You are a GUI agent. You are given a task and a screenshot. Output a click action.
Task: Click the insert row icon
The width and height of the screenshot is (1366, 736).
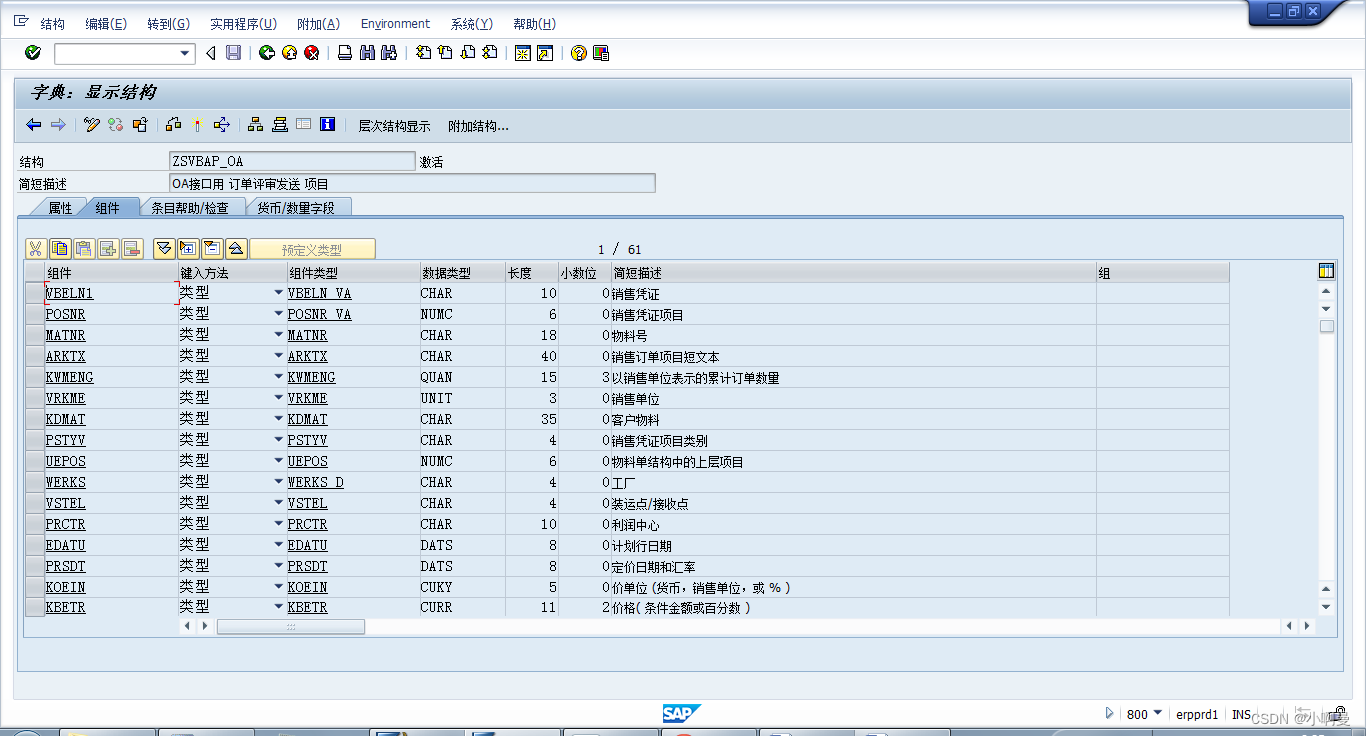click(x=108, y=248)
